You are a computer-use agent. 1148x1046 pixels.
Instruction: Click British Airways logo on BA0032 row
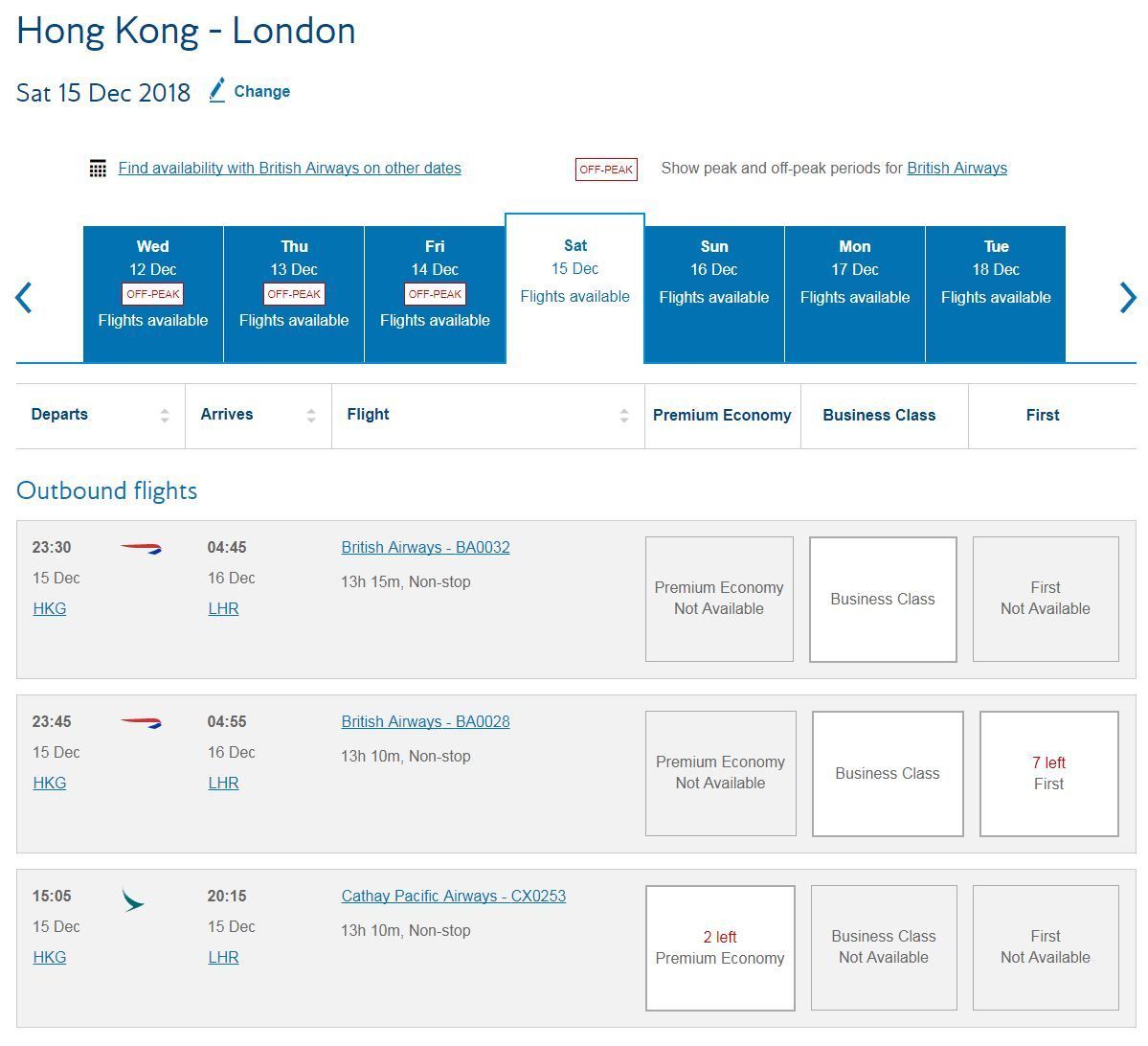pos(141,548)
